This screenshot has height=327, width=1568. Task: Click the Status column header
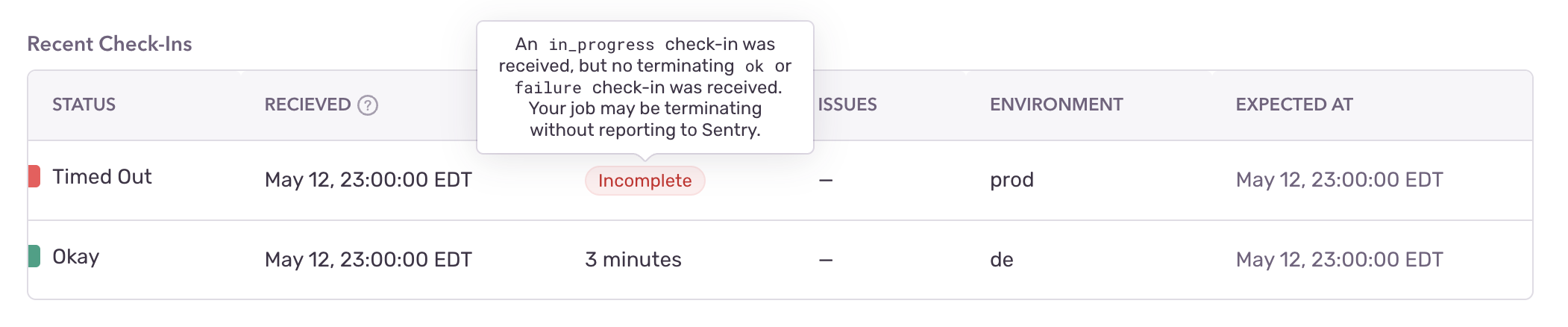click(84, 105)
